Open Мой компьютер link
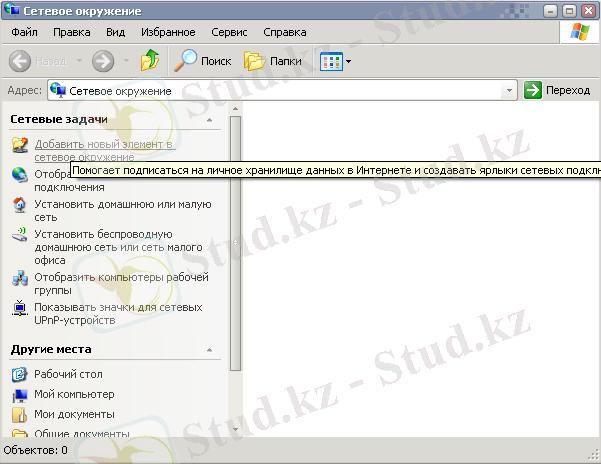The height and width of the screenshot is (464, 601). [x=74, y=394]
